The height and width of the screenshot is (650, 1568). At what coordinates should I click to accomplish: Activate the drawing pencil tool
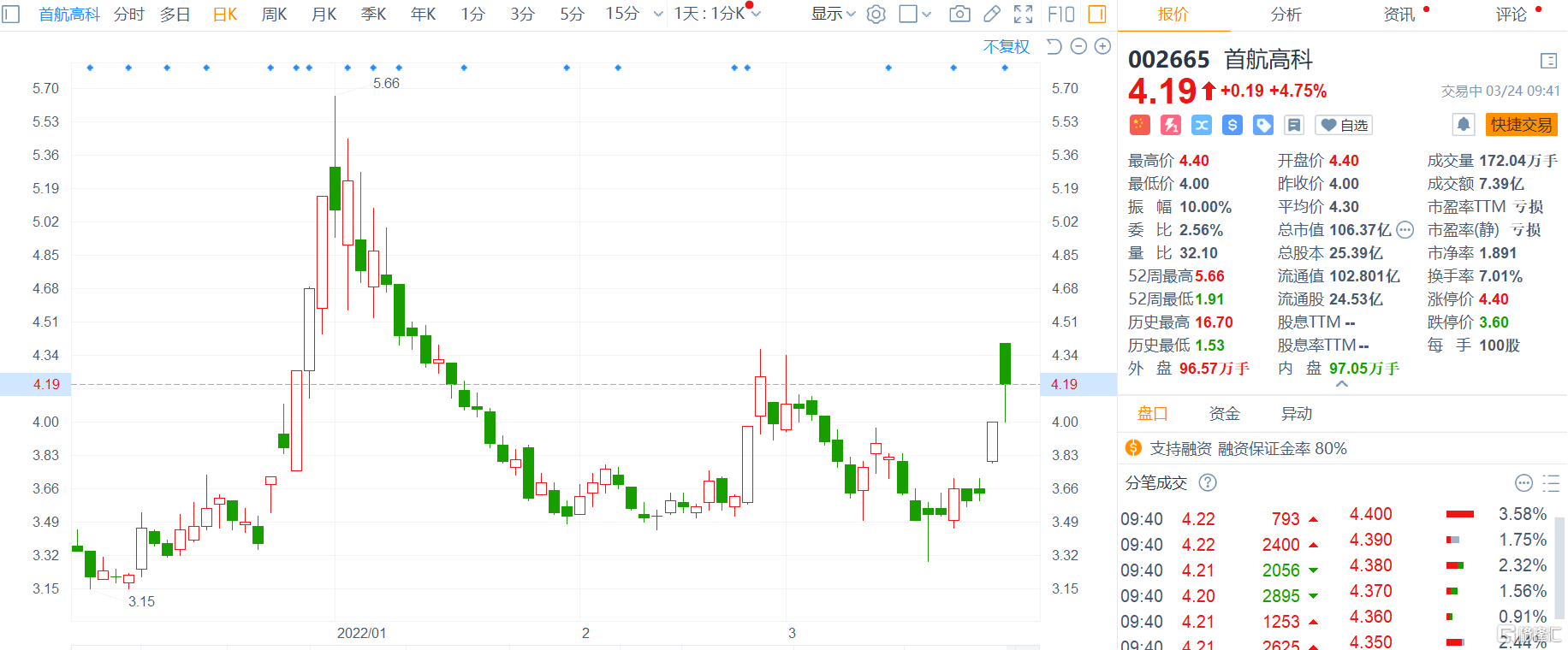tap(992, 14)
